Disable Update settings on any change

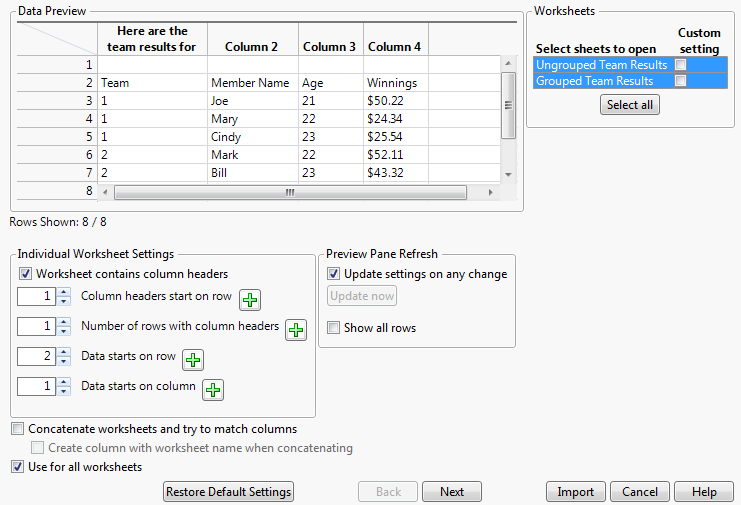tap(335, 274)
